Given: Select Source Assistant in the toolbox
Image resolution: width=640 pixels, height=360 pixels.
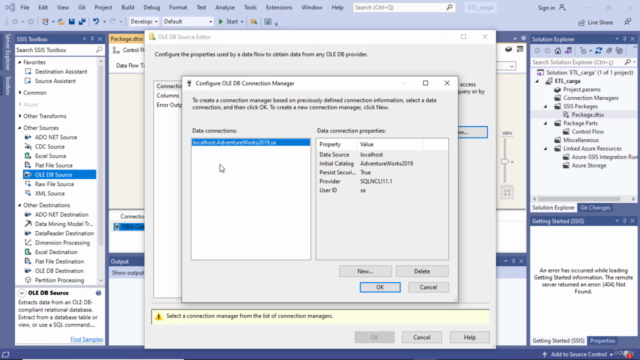Looking at the screenshot, I should [55, 81].
